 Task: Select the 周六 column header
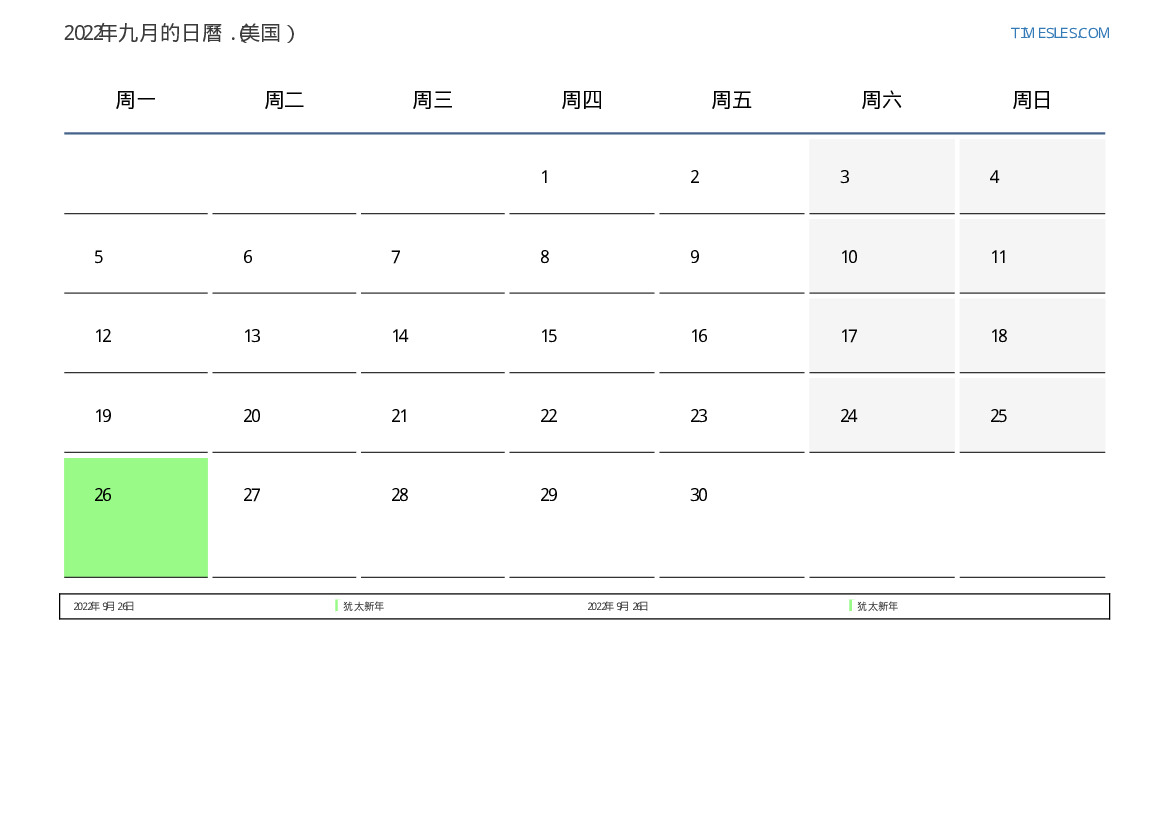tap(881, 100)
